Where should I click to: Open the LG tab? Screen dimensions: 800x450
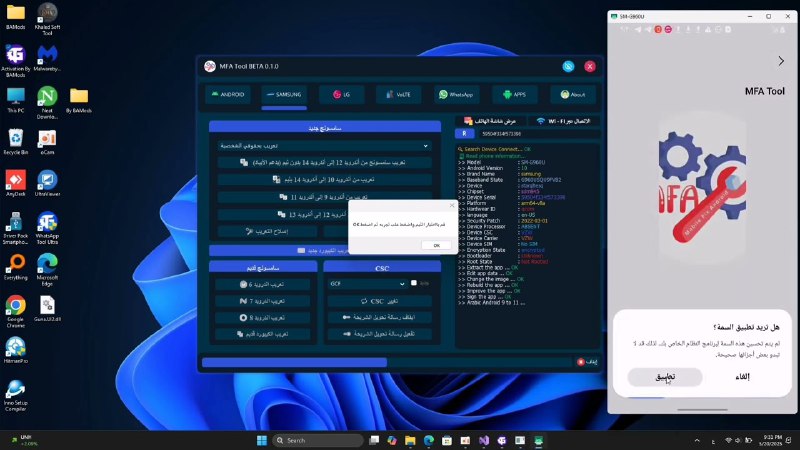(x=341, y=94)
